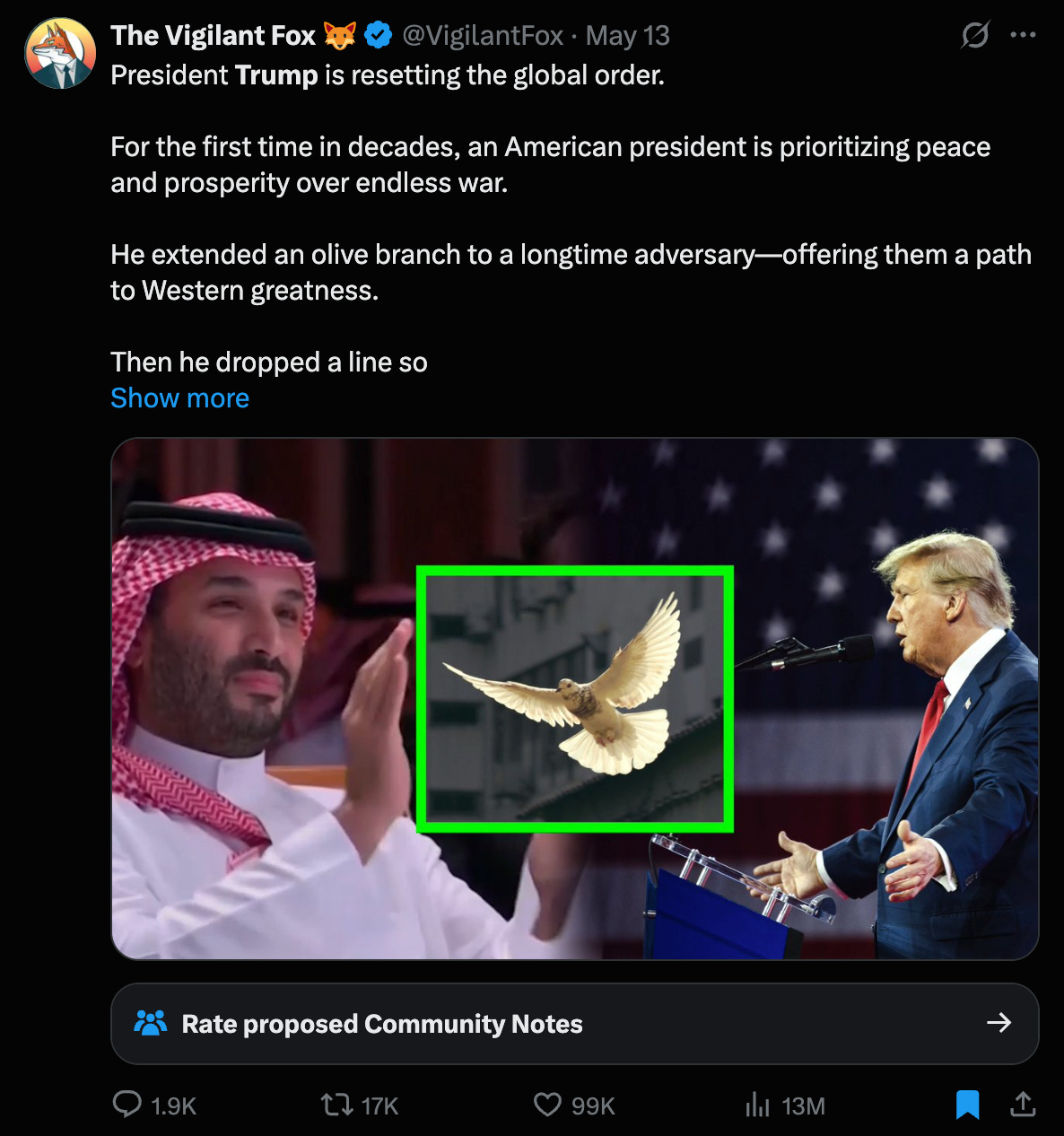The width and height of the screenshot is (1064, 1136).
Task: Click the Grok explain-post icon
Action: pos(975,36)
